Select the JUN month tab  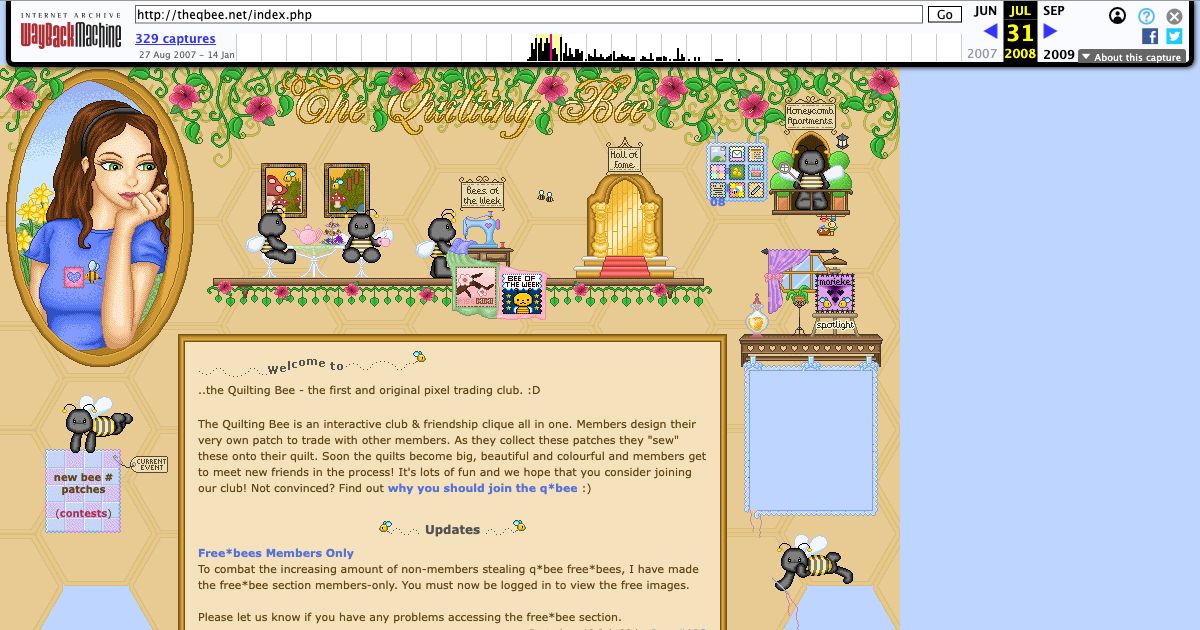(x=984, y=9)
